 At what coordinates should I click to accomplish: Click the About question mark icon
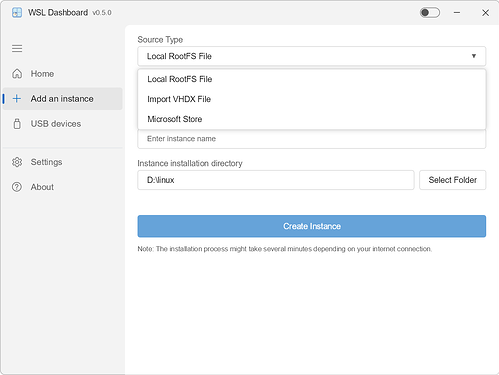pyautogui.click(x=17, y=187)
